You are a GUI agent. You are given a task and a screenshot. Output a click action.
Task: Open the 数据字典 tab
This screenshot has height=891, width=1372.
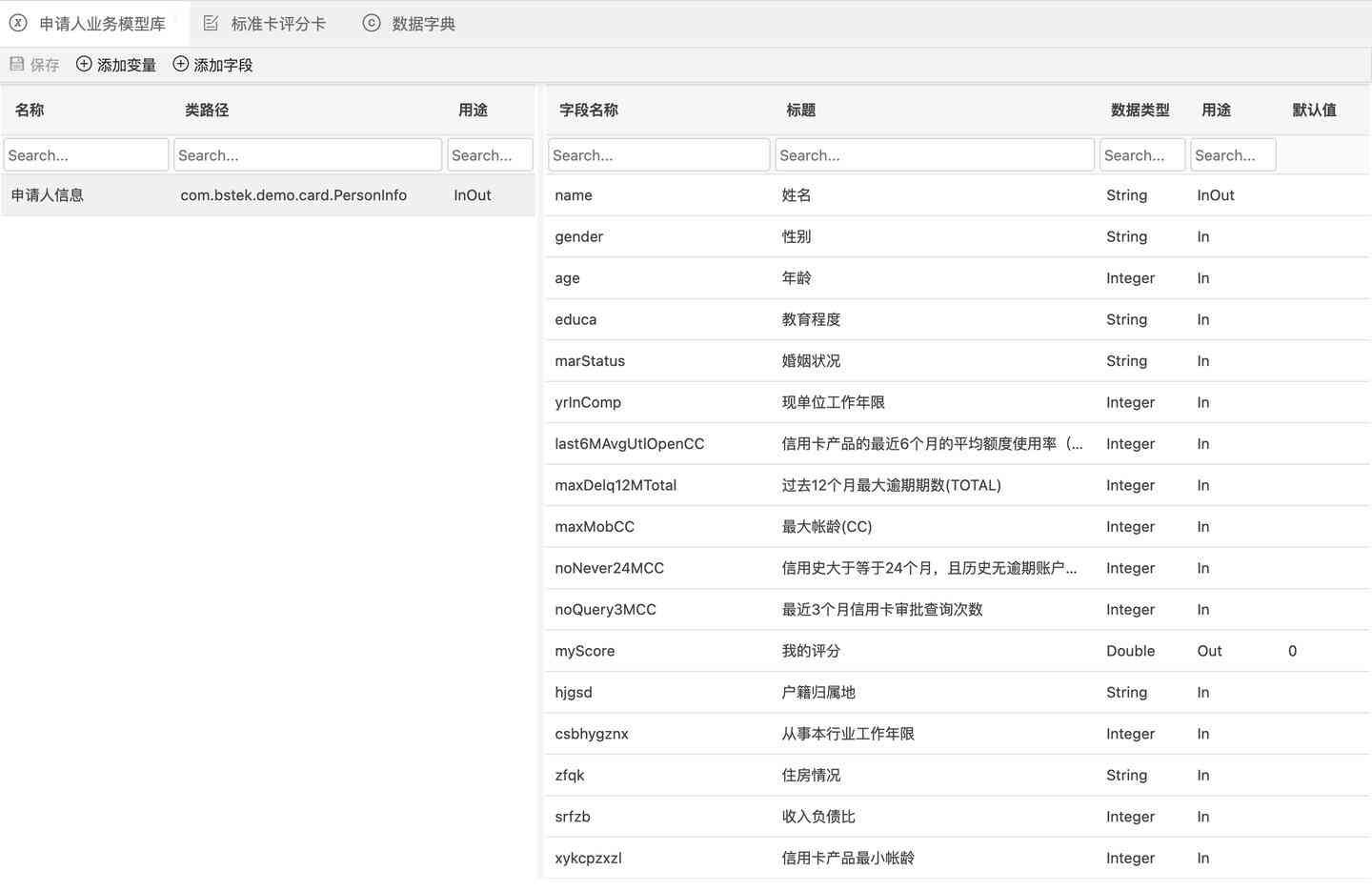click(x=423, y=24)
